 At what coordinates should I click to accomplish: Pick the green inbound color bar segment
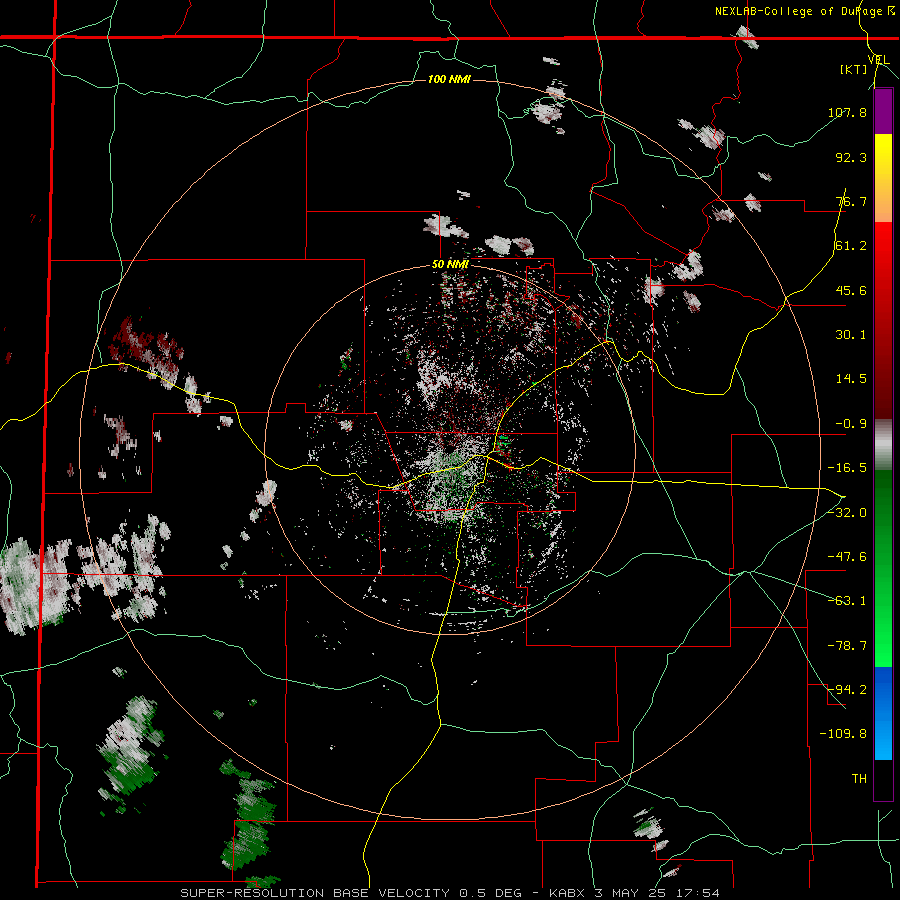click(883, 568)
